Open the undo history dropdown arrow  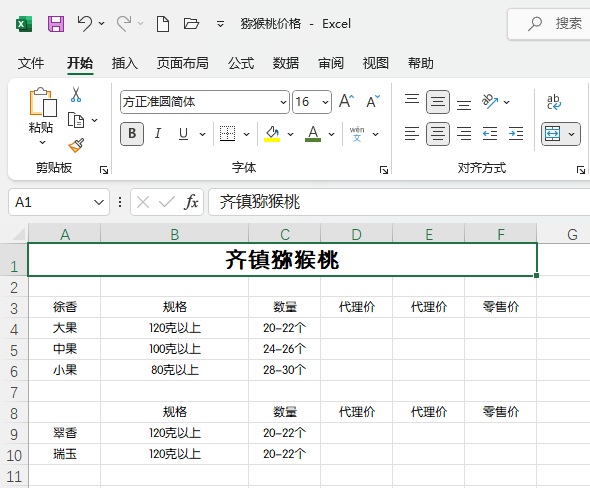pyautogui.click(x=102, y=24)
